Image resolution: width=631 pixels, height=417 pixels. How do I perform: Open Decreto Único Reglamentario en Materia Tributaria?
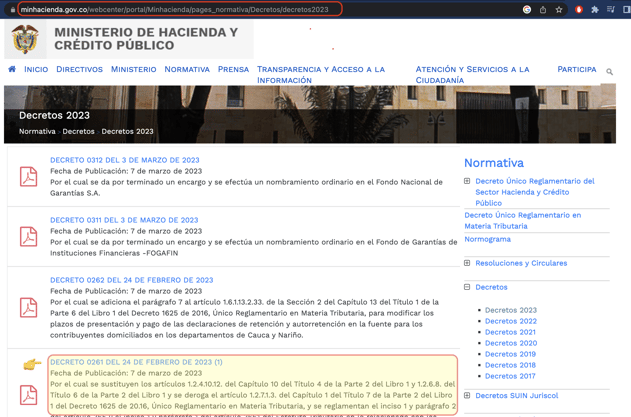click(523, 221)
